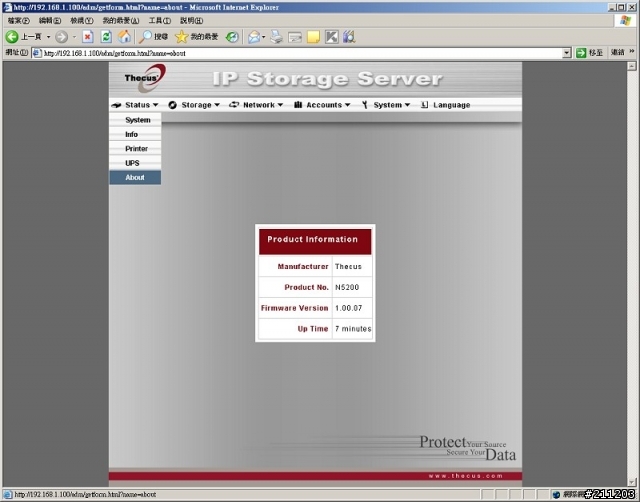The image size is (640, 502).
Task: Click the status bar URL text
Action: (85, 494)
